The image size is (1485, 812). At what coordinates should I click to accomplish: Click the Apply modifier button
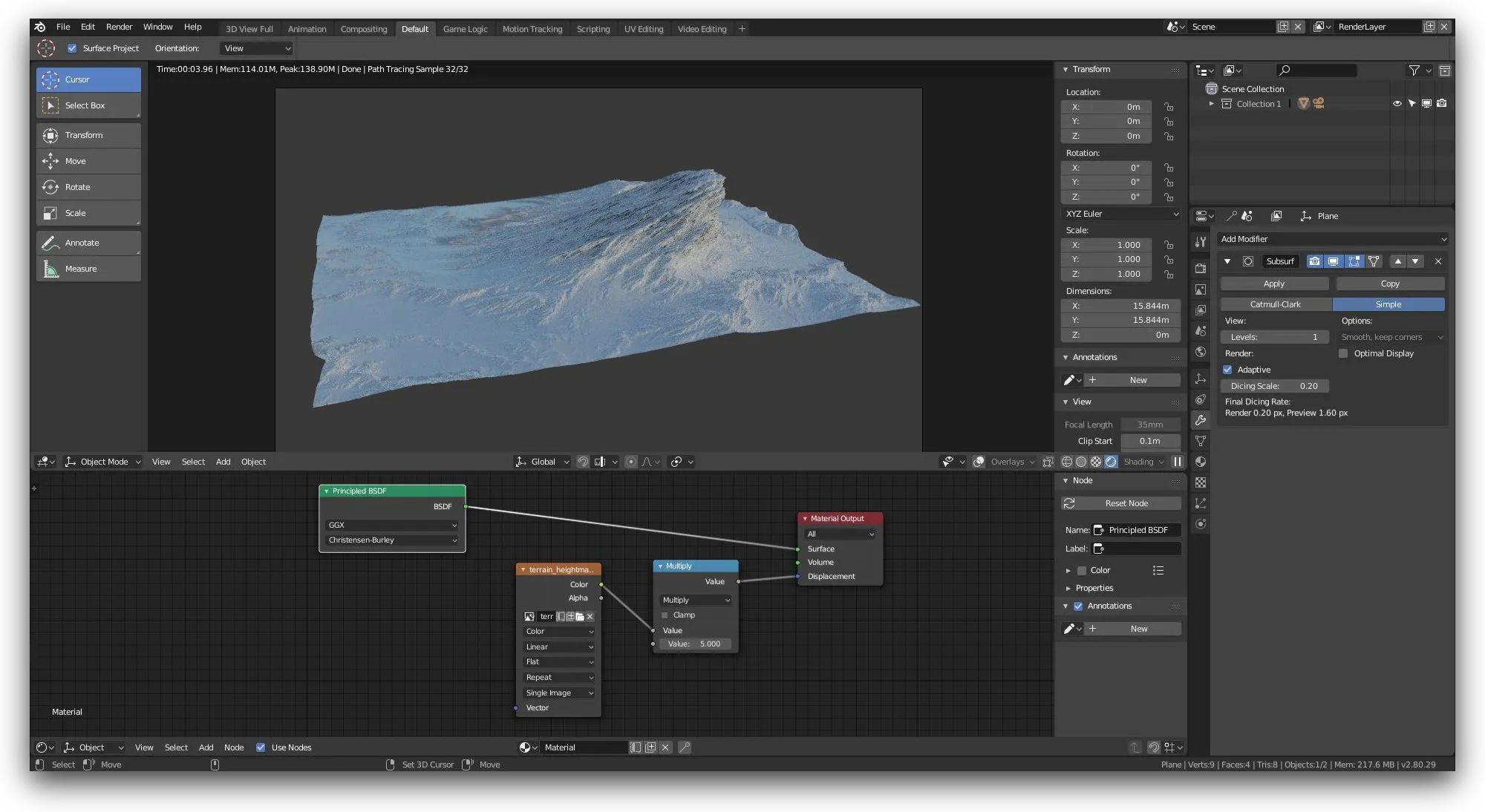[1273, 284]
